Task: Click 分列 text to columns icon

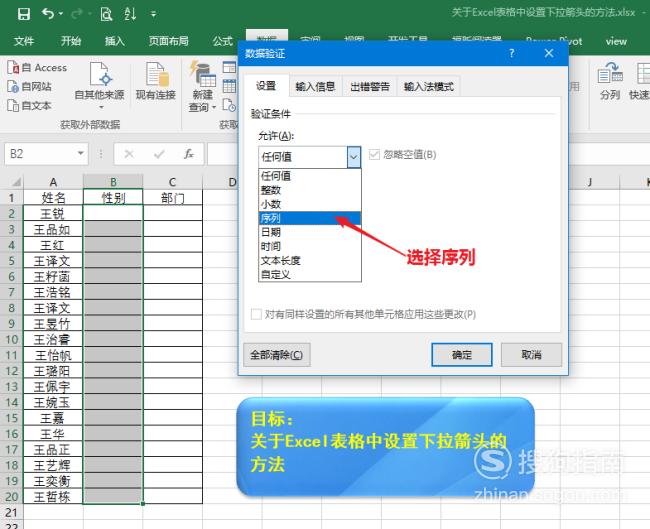Action: click(x=610, y=81)
